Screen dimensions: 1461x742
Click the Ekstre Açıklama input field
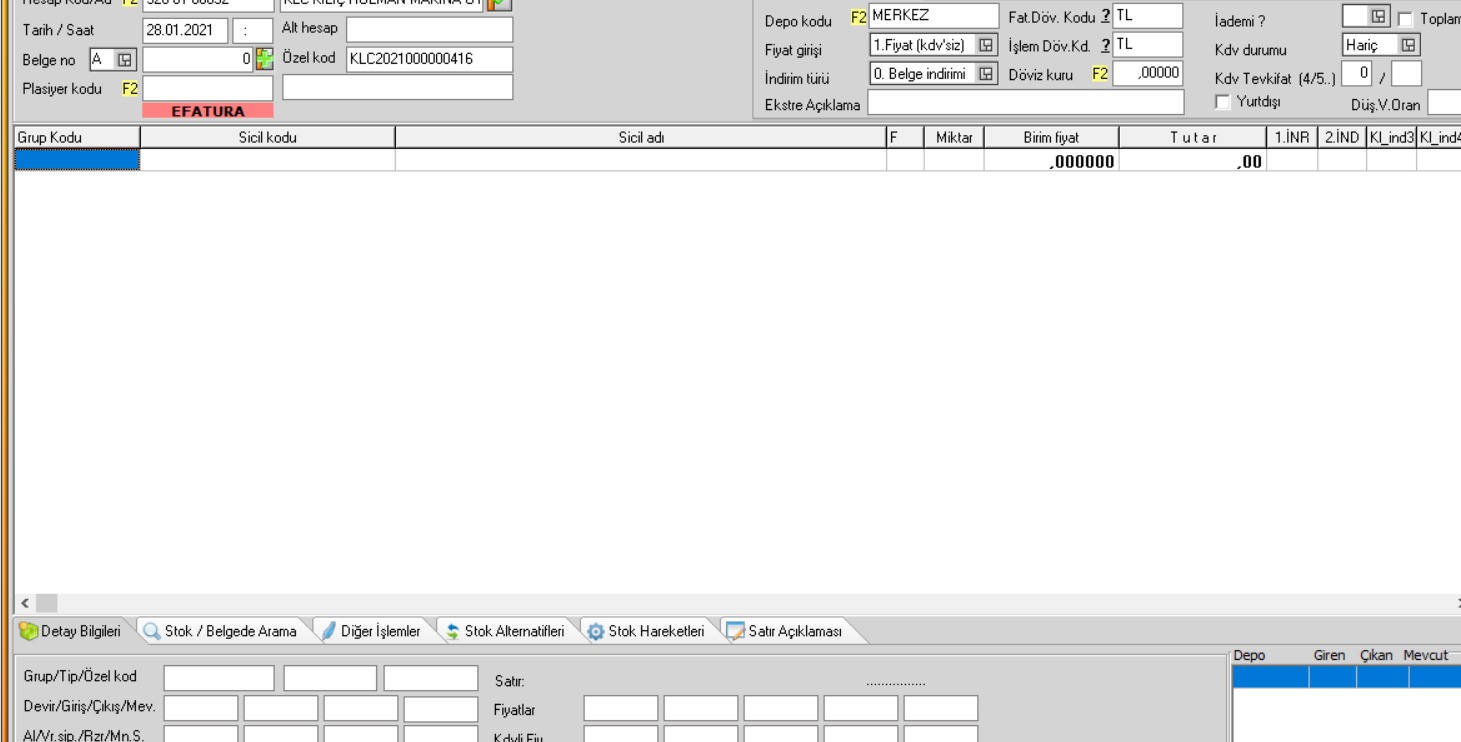1025,102
